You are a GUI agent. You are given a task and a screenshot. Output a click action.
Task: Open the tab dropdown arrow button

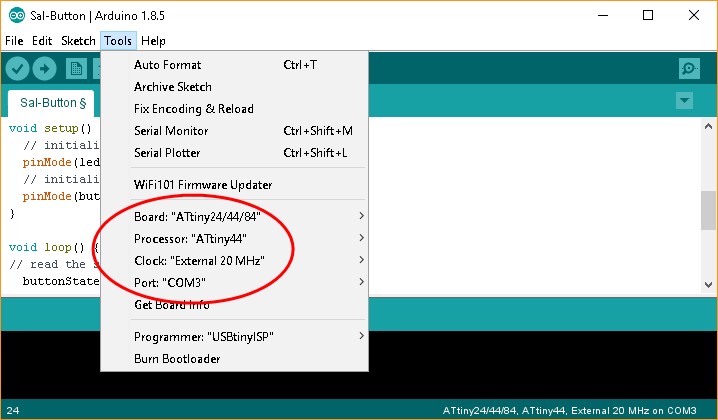[x=684, y=100]
